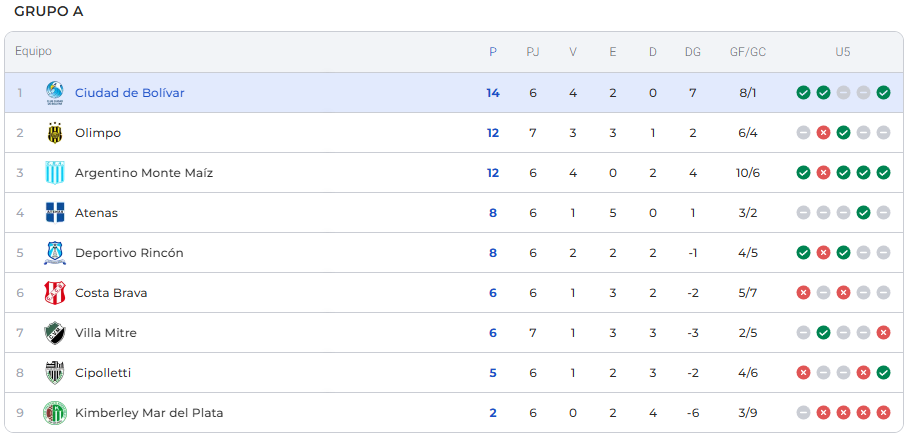Sort table by the P points column

click(493, 52)
